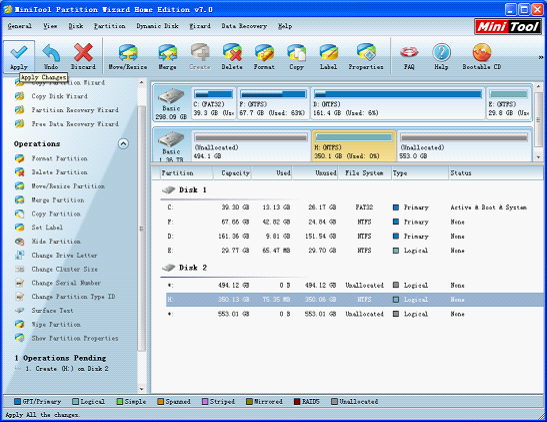Select the E: 29.77 GB partition row
547x422 pixels.
354,250
